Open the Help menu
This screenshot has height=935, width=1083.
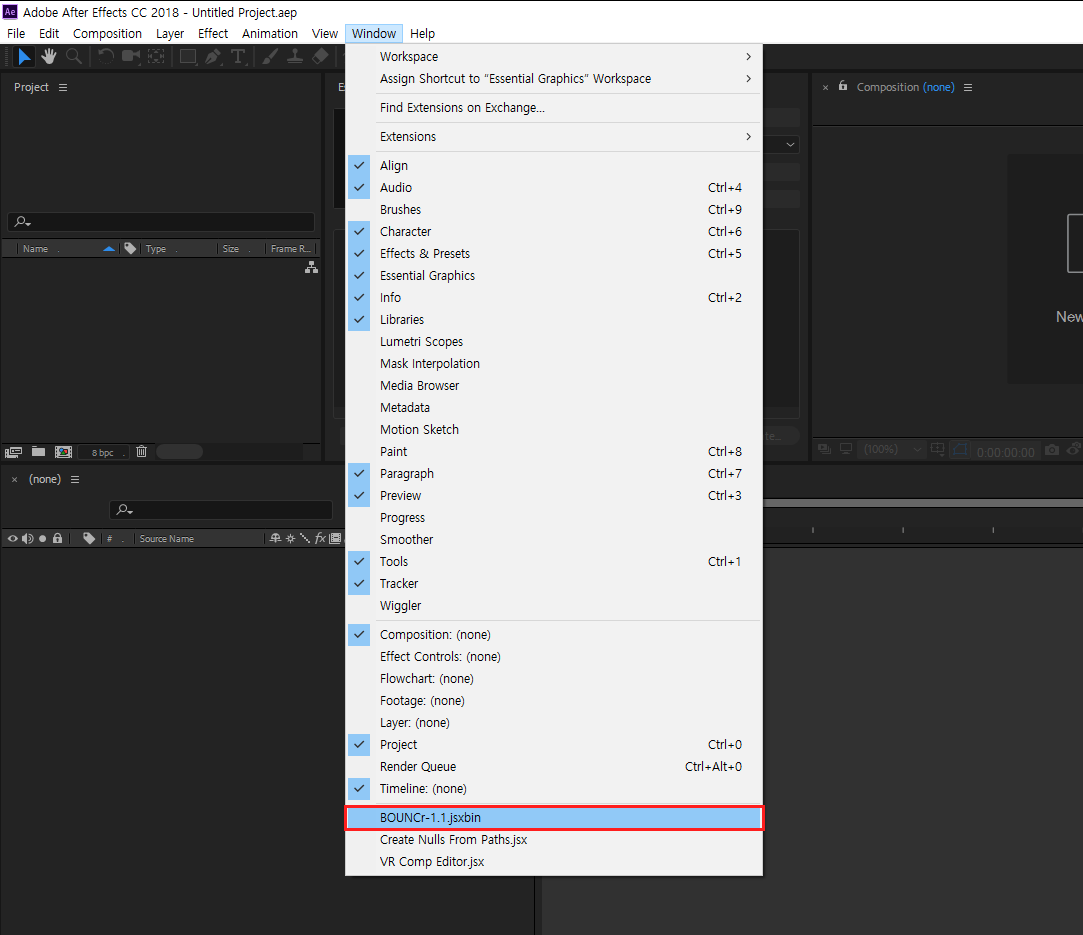(422, 34)
